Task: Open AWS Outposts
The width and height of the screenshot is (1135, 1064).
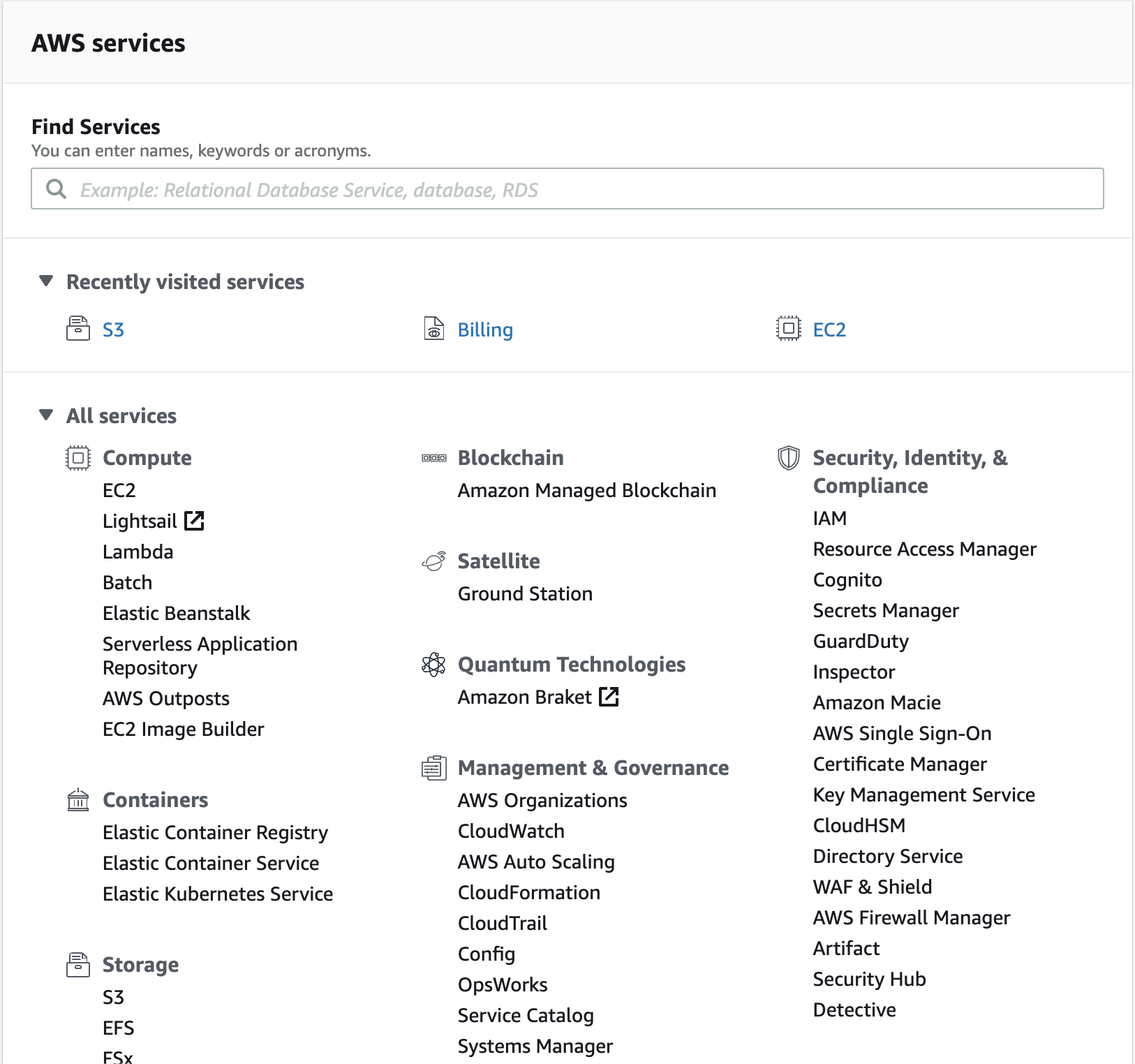Action: click(x=166, y=698)
